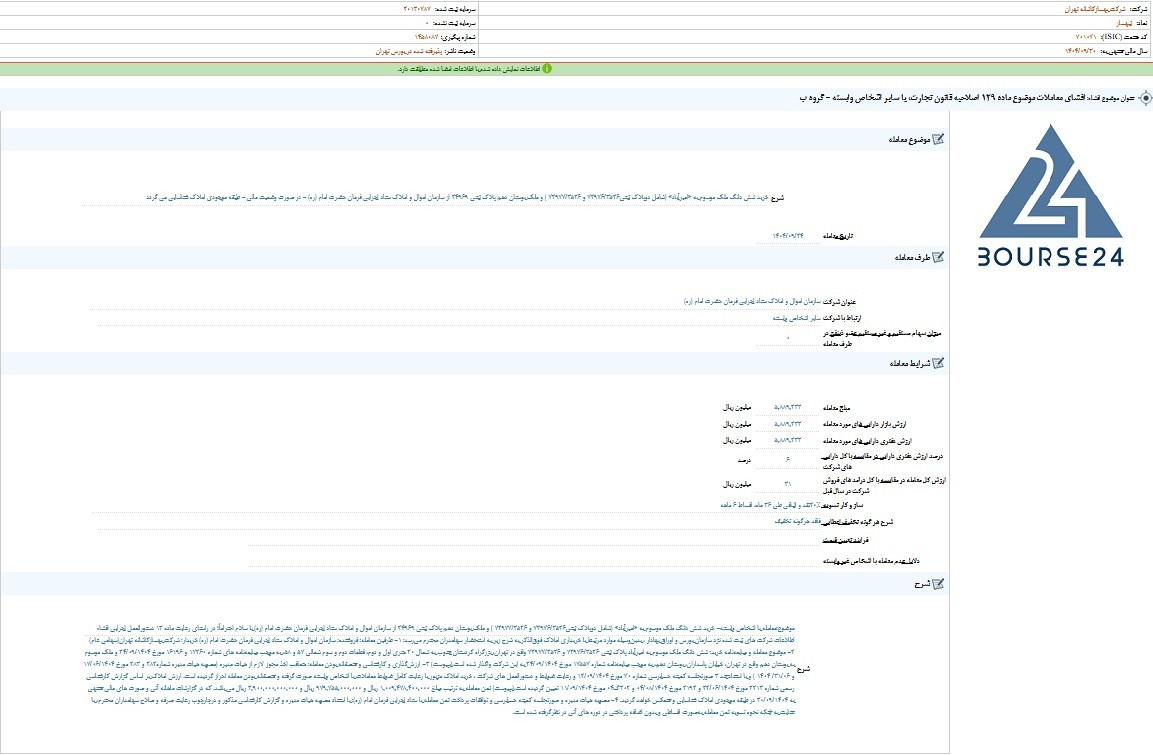Select the value "۳۱" in the prior-year sales comparison row
This screenshot has height=755, width=1153.
[788, 484]
